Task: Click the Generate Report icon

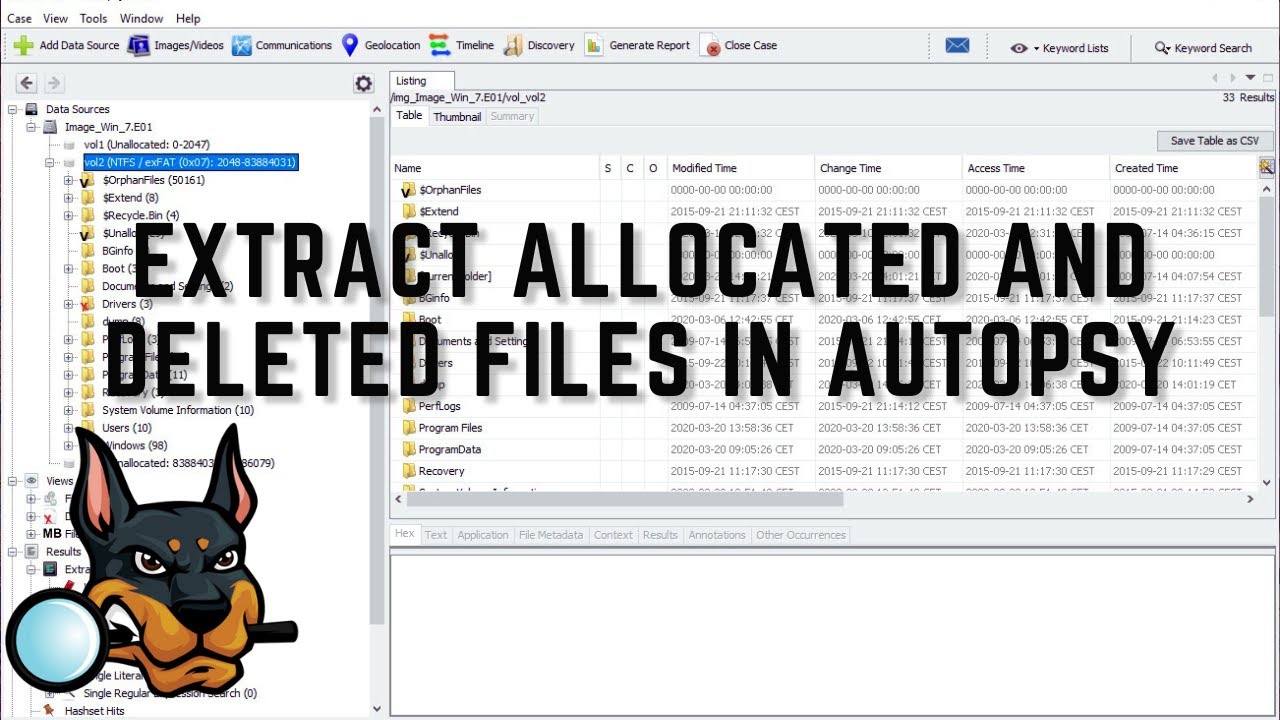Action: tap(594, 45)
